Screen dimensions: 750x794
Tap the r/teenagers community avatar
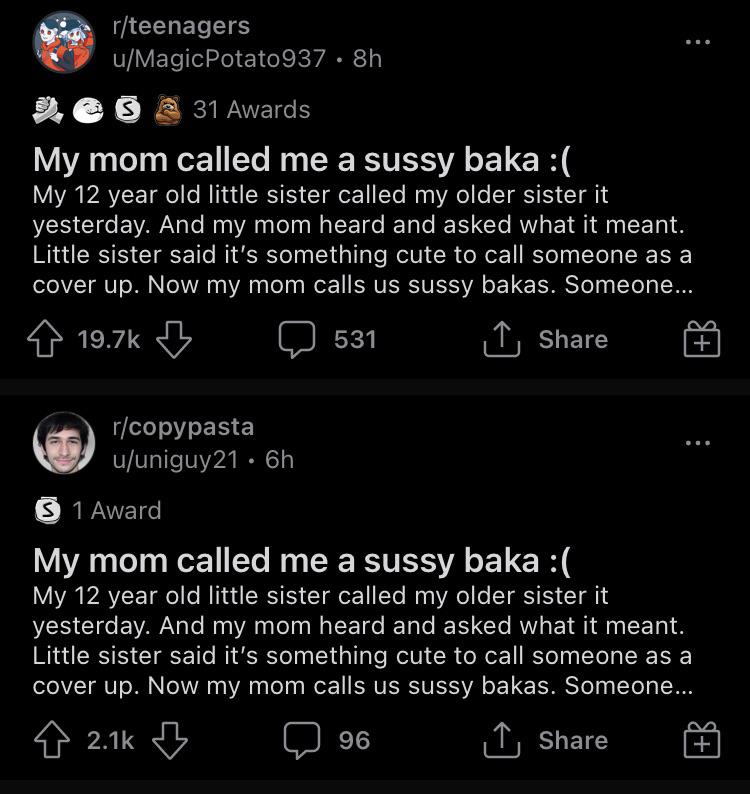coord(66,43)
